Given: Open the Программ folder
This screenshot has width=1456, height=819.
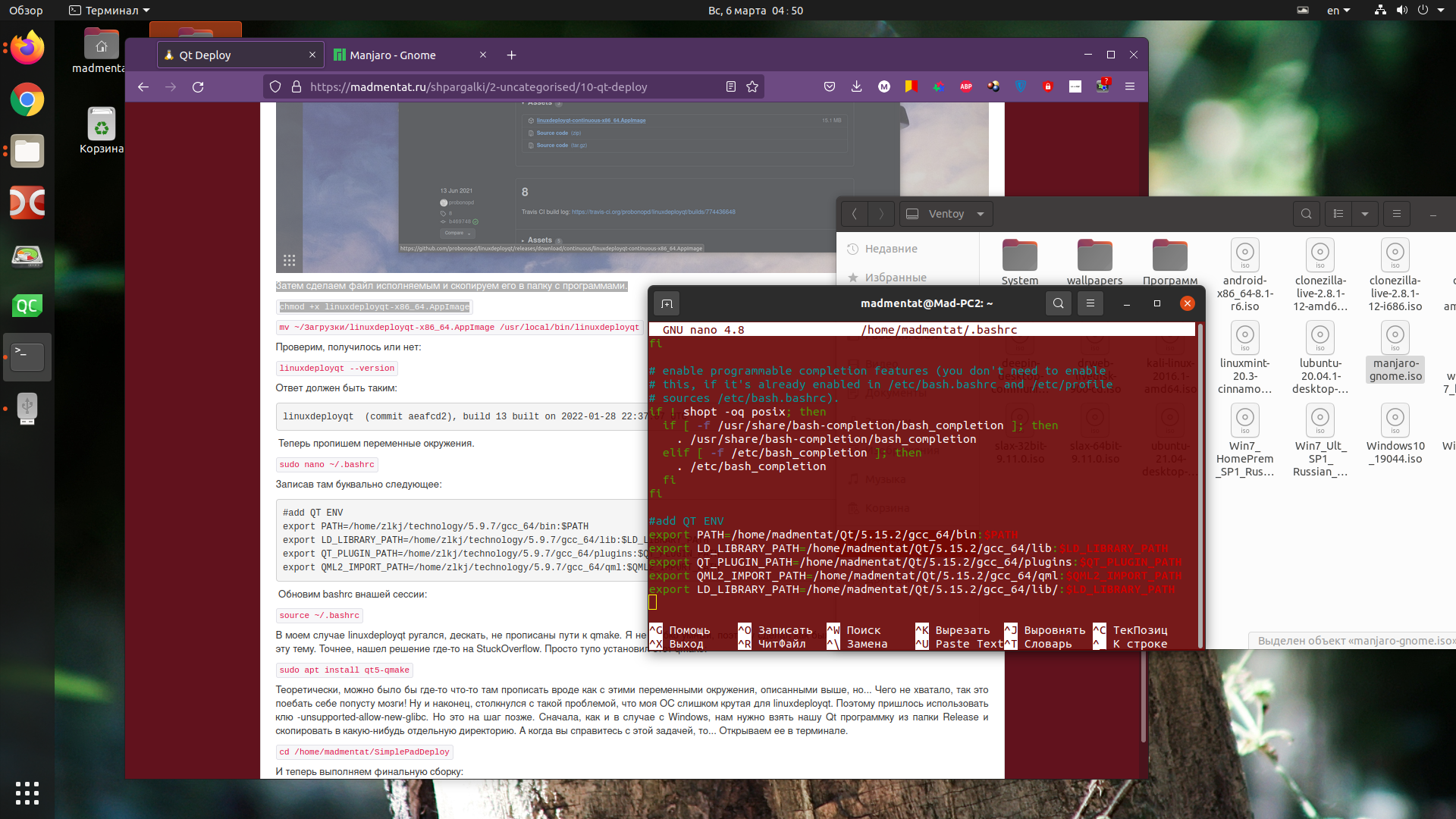Looking at the screenshot, I should coord(1170,262).
